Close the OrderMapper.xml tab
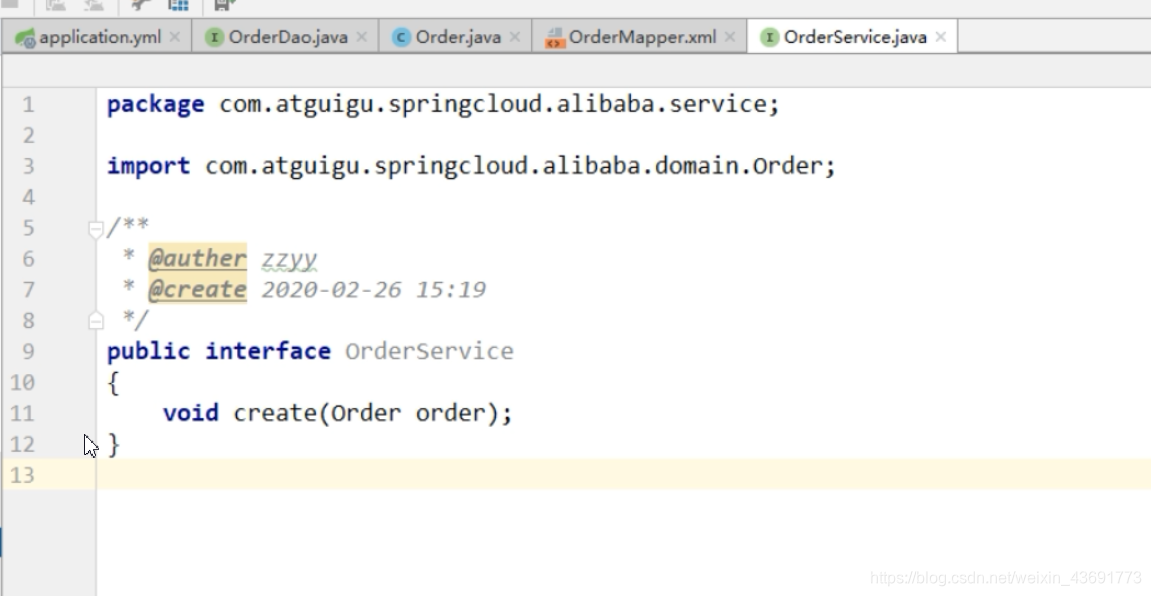Image resolution: width=1151 pixels, height=596 pixels. click(x=730, y=37)
